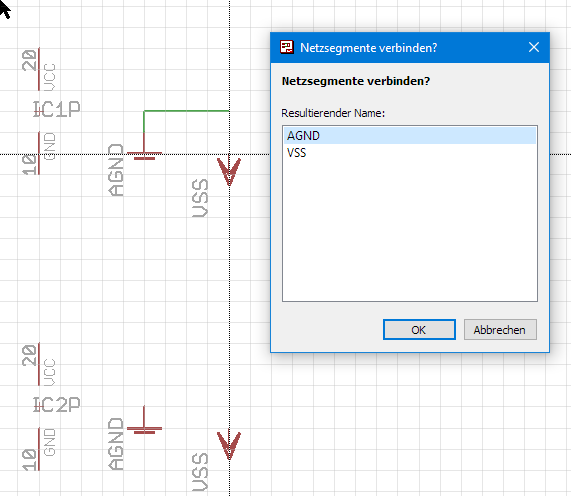Select VSS in the name list
571x496 pixels.
410,153
